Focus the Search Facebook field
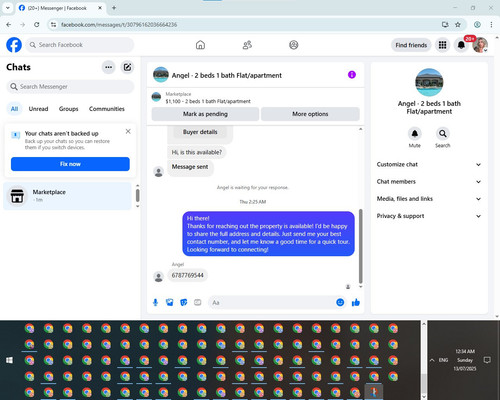 [x=80, y=45]
